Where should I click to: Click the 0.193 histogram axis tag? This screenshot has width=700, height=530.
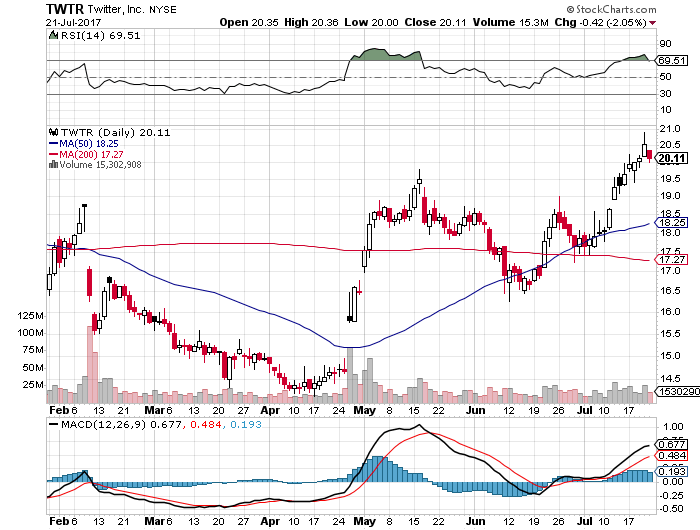pos(671,472)
